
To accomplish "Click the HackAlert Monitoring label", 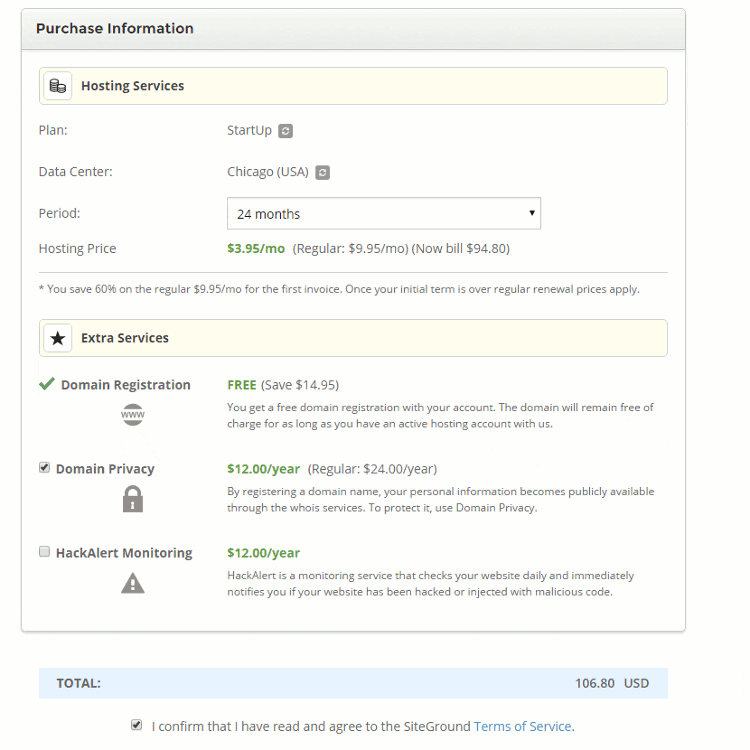I will [124, 553].
